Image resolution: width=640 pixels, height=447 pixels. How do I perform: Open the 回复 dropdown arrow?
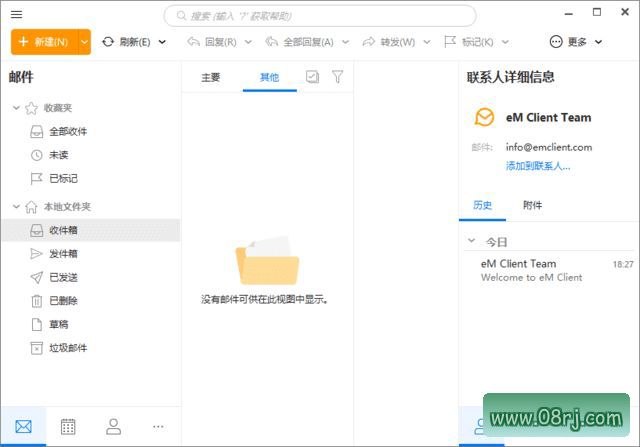pos(248,42)
